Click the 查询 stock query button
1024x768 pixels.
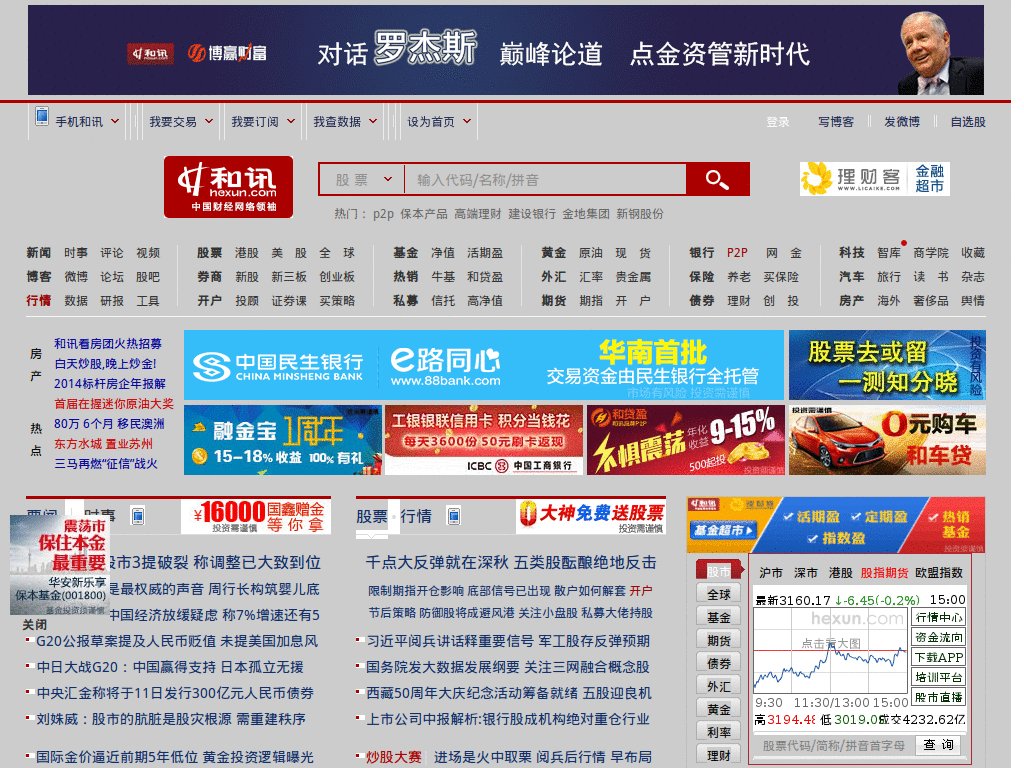click(x=938, y=744)
